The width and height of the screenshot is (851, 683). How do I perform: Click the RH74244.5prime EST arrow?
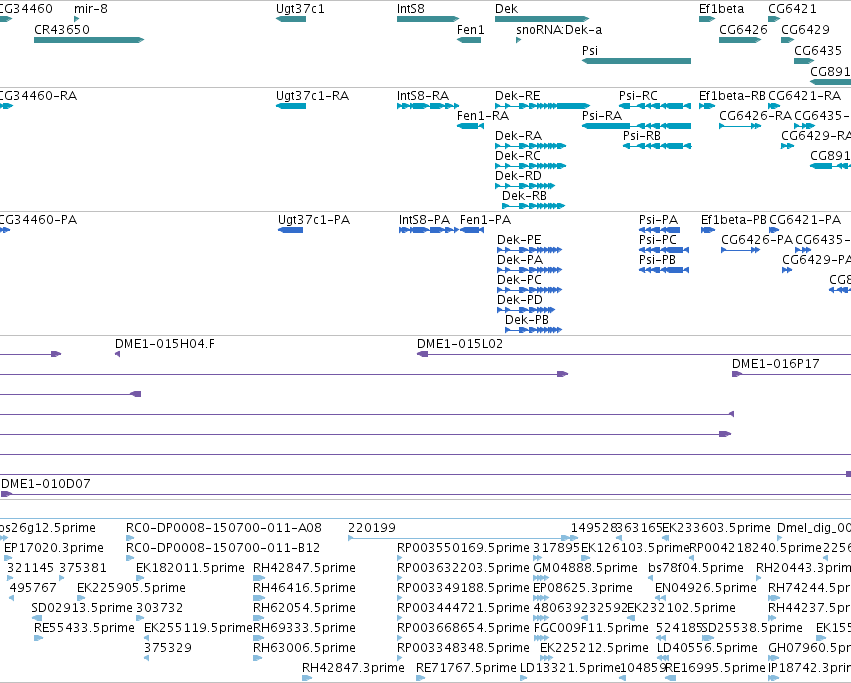point(774,598)
